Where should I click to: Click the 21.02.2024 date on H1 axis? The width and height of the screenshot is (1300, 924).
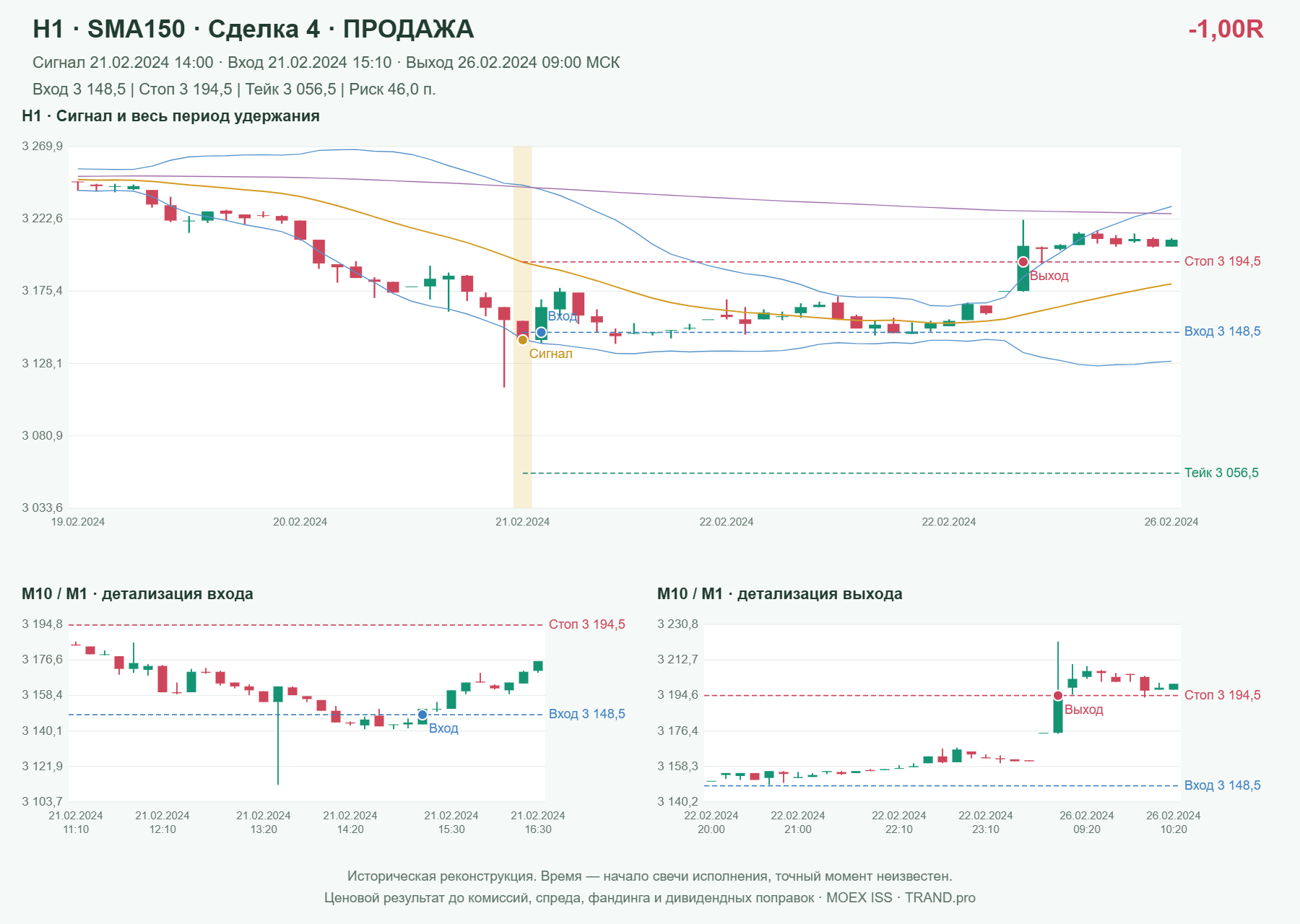522,522
